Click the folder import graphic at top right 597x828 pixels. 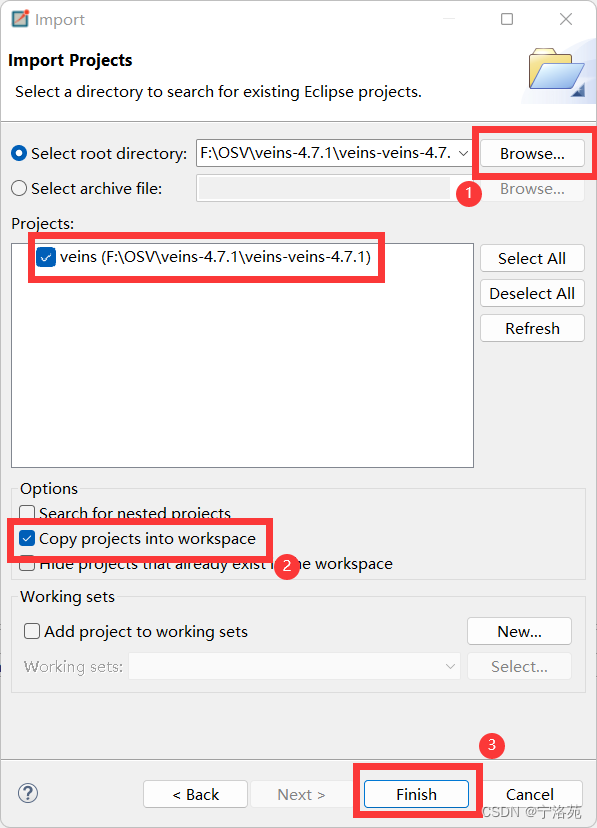pos(558,72)
